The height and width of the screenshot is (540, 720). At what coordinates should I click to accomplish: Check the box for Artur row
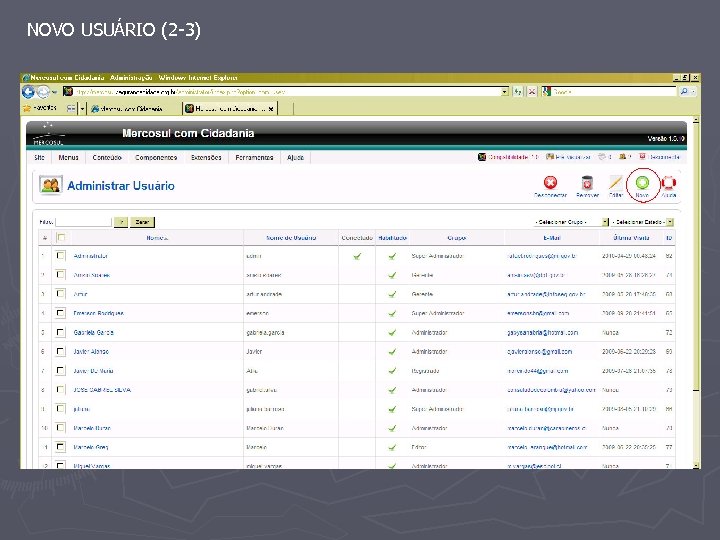pos(61,293)
